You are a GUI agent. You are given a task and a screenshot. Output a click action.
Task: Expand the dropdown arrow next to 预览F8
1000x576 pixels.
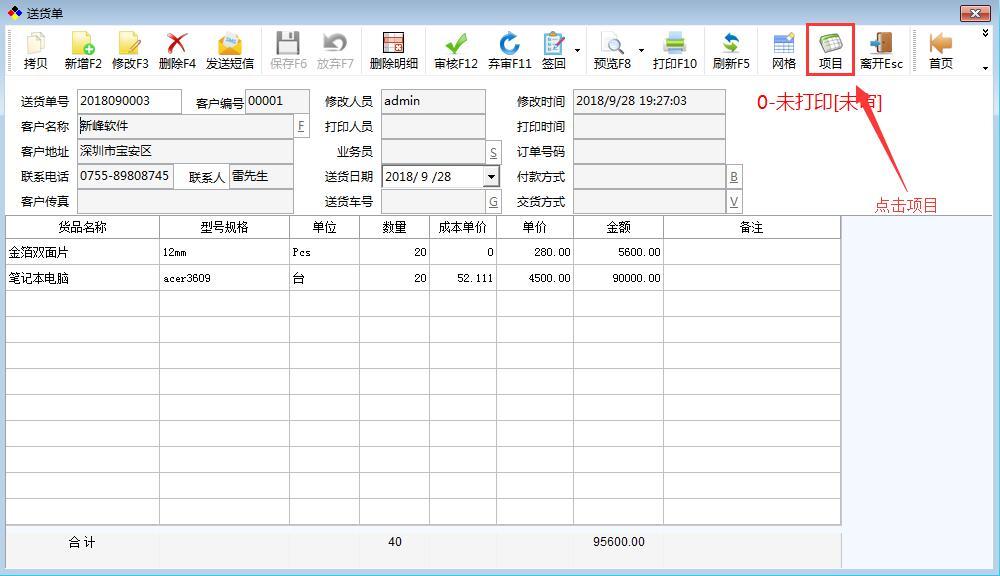(x=641, y=50)
